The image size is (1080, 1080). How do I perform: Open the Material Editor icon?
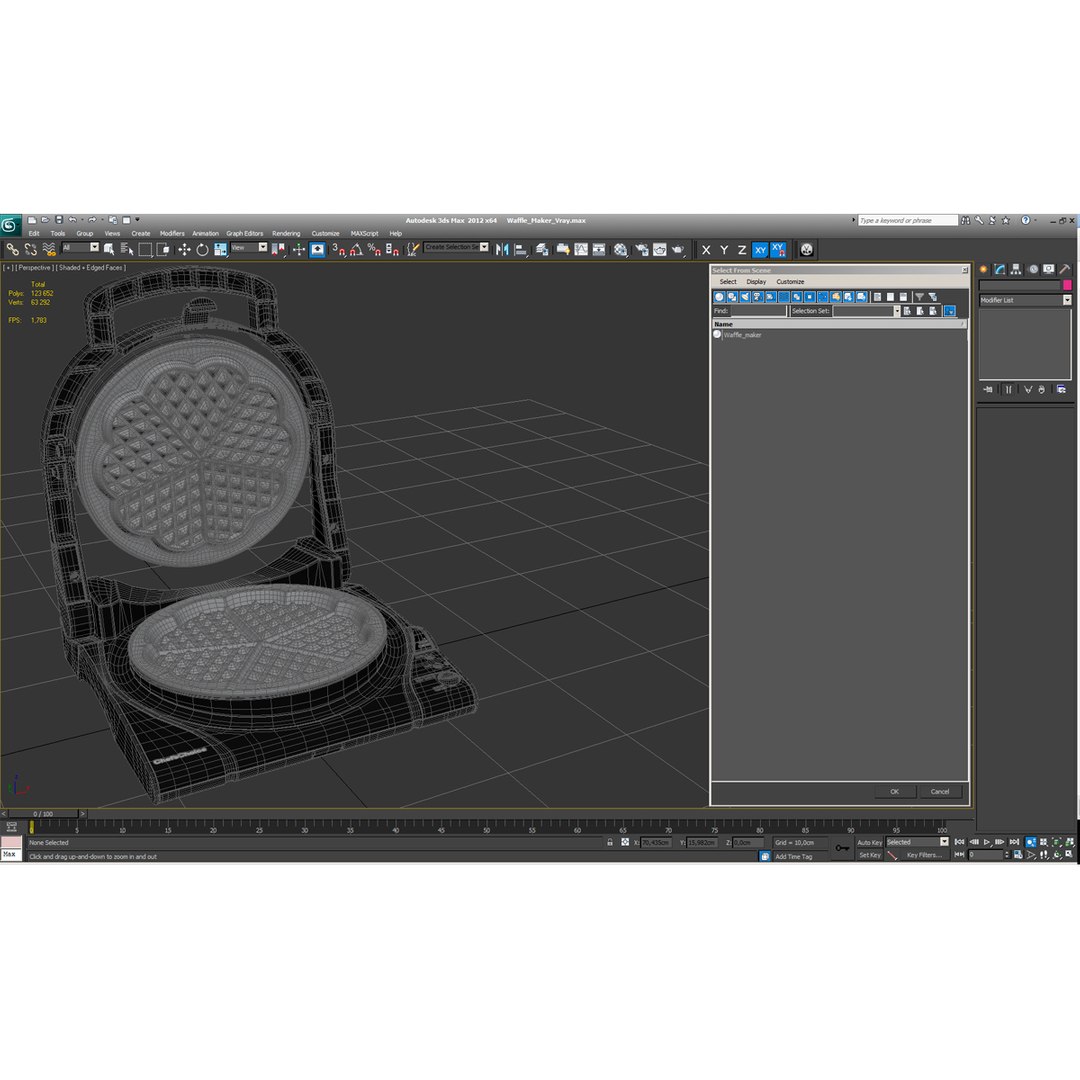[621, 249]
